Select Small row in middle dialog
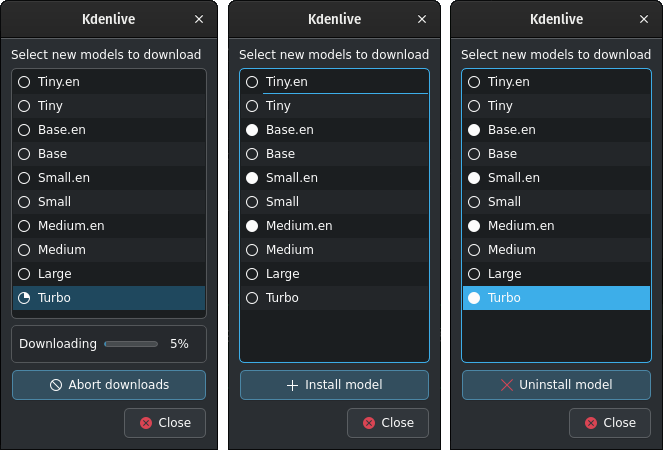The height and width of the screenshot is (450, 663). point(334,202)
